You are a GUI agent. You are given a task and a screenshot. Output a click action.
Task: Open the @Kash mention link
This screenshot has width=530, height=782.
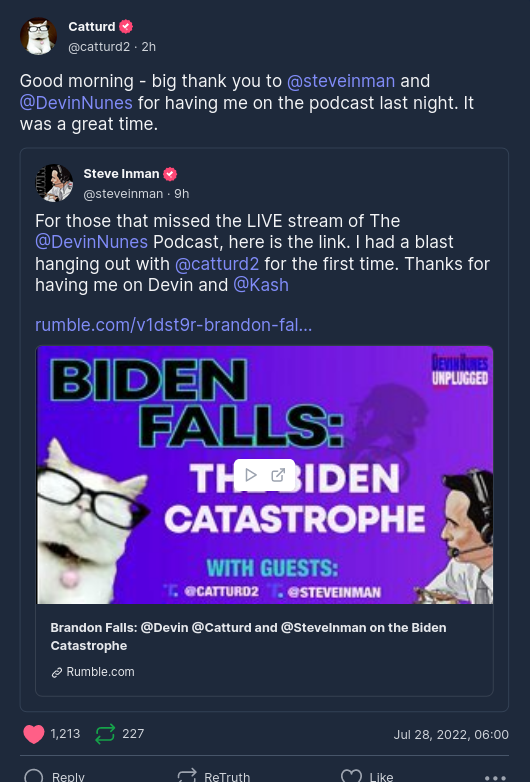point(261,285)
